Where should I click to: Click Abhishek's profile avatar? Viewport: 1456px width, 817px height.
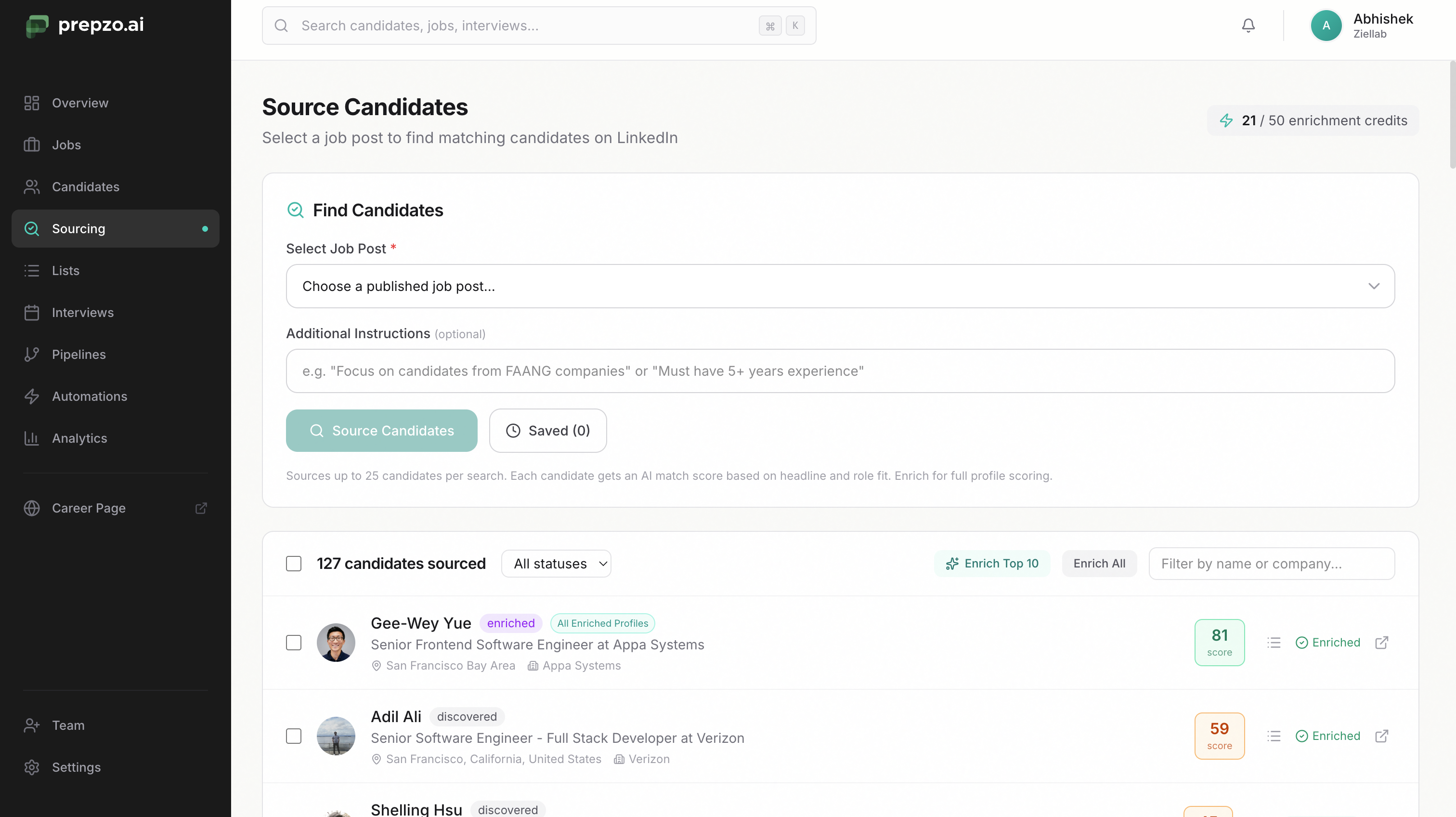tap(1326, 26)
